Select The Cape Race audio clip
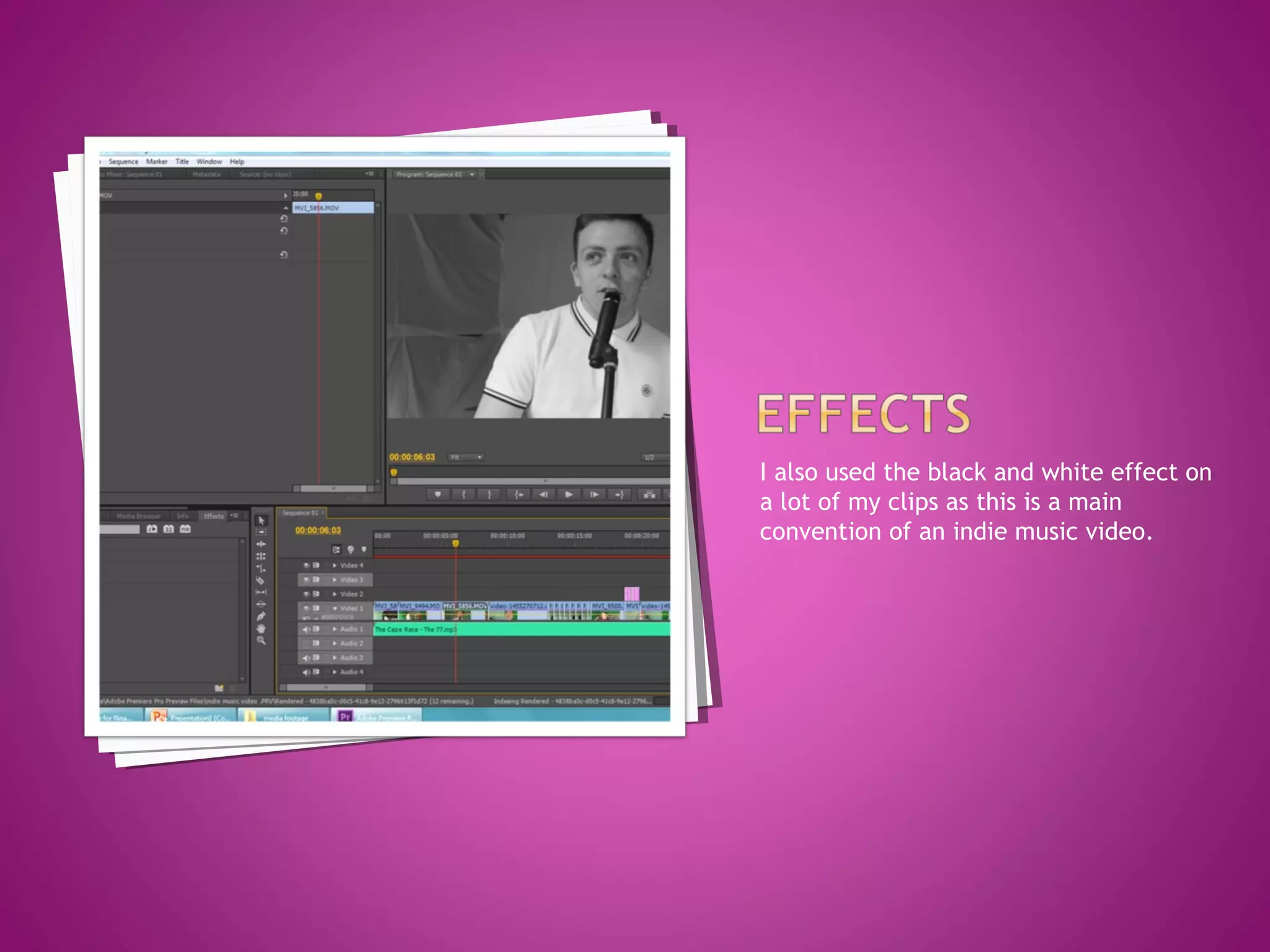 point(522,629)
